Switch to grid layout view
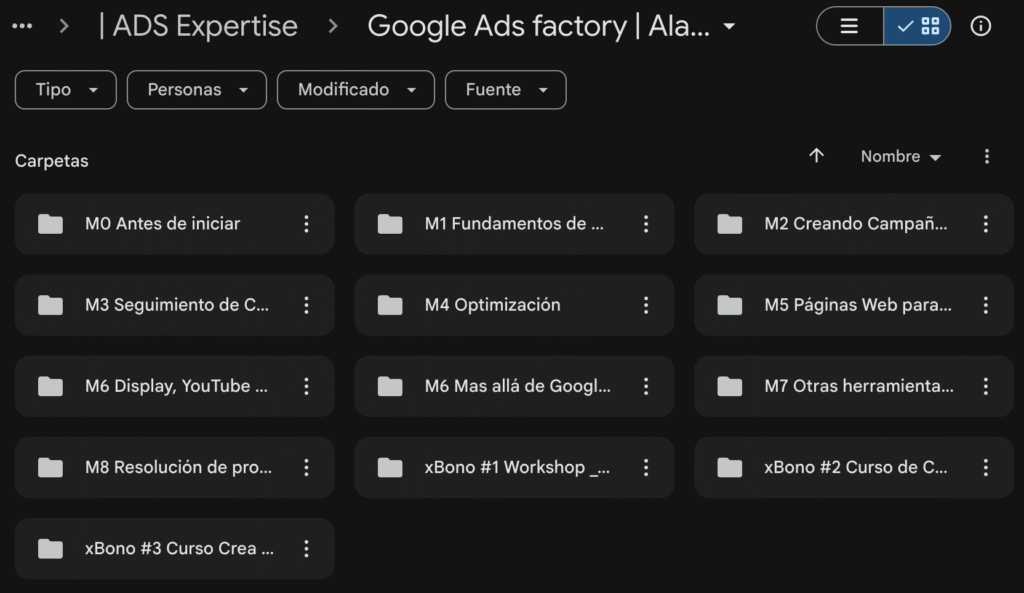The image size is (1024, 593). click(918, 26)
